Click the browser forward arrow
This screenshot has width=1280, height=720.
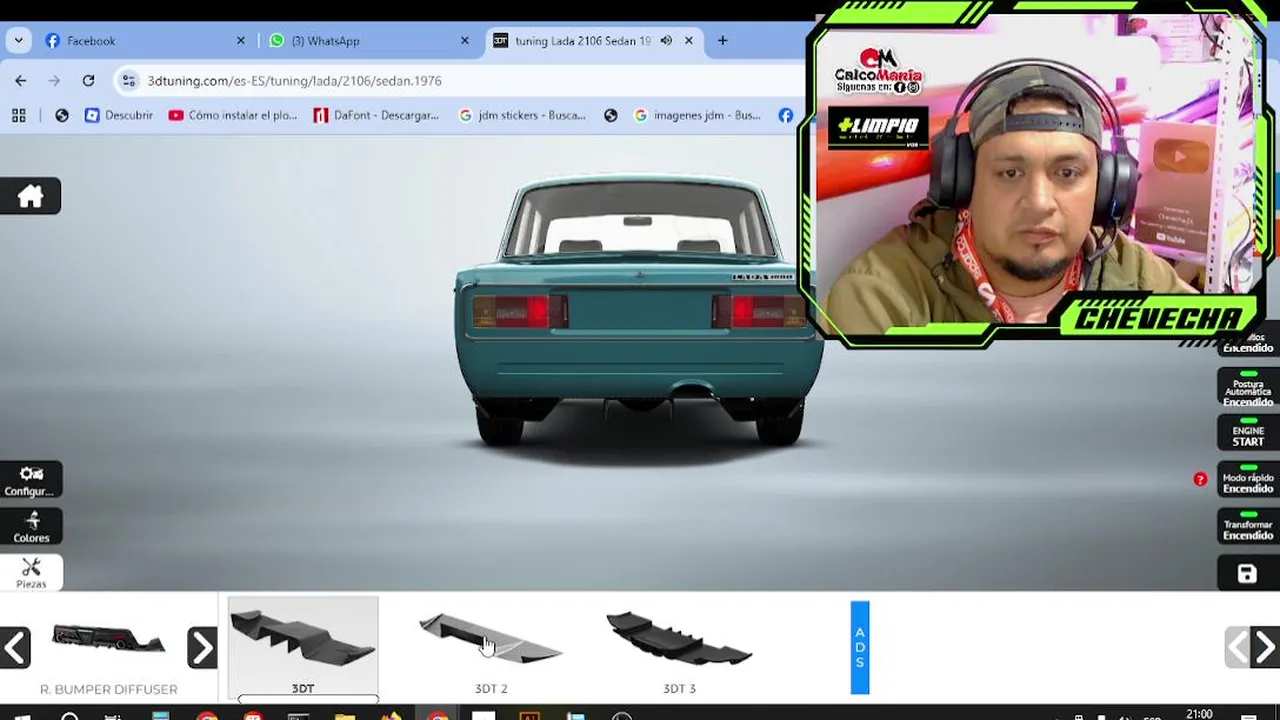click(x=55, y=81)
